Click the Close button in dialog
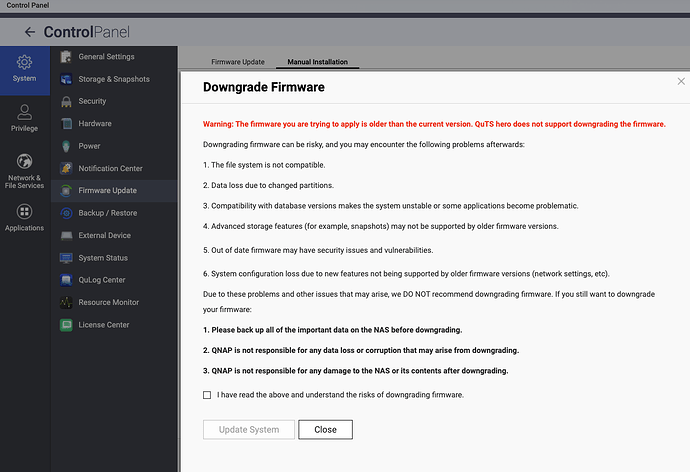This screenshot has width=690, height=472. (x=325, y=429)
